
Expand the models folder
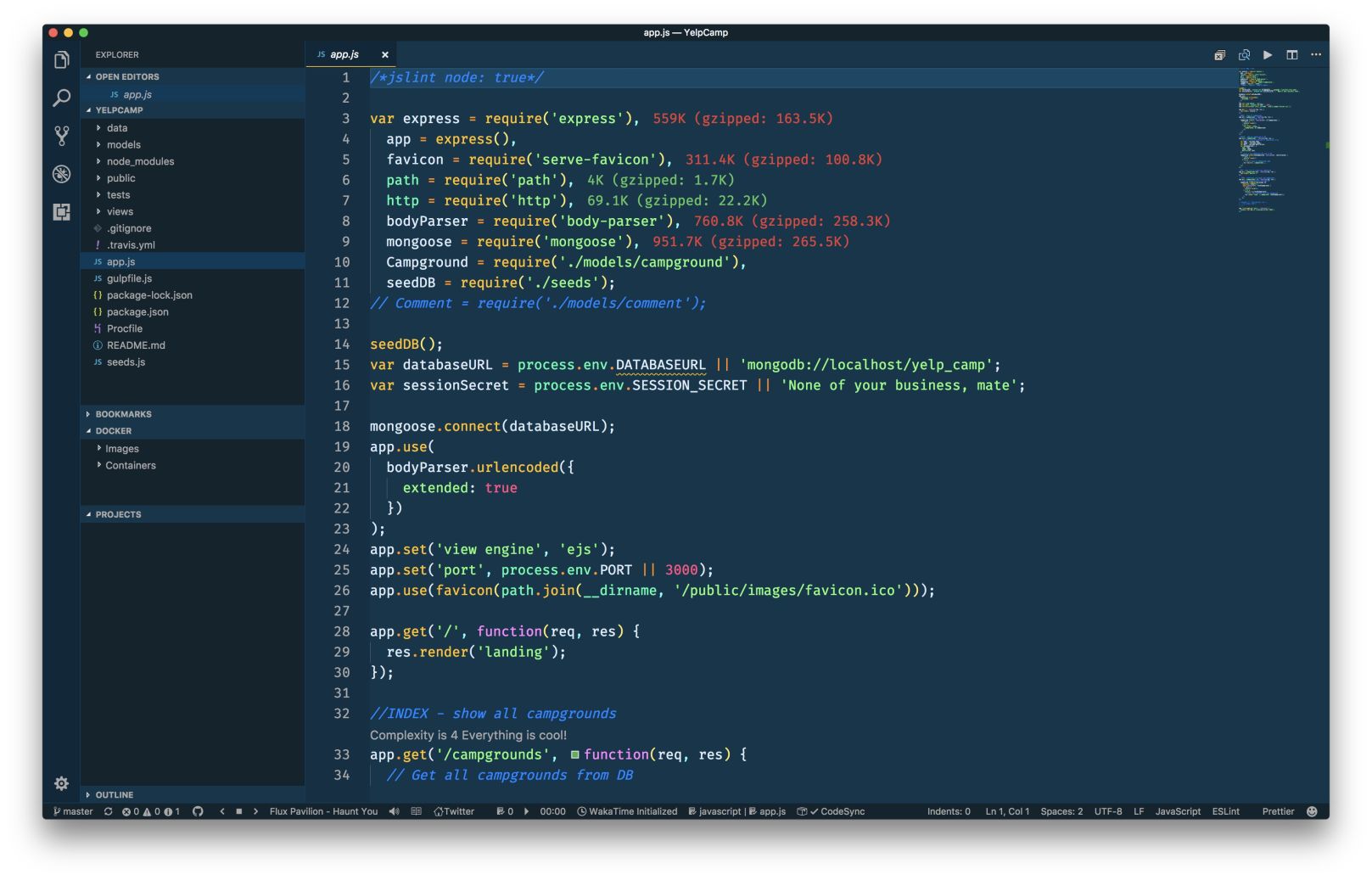pyautogui.click(x=193, y=145)
